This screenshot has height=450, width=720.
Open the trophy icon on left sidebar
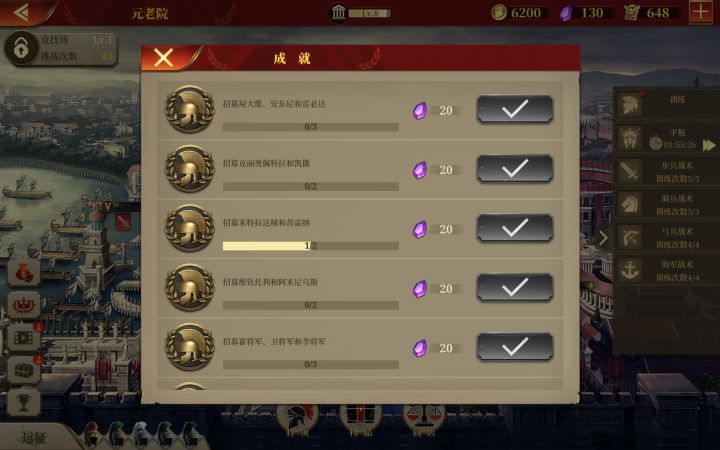pyautogui.click(x=24, y=403)
